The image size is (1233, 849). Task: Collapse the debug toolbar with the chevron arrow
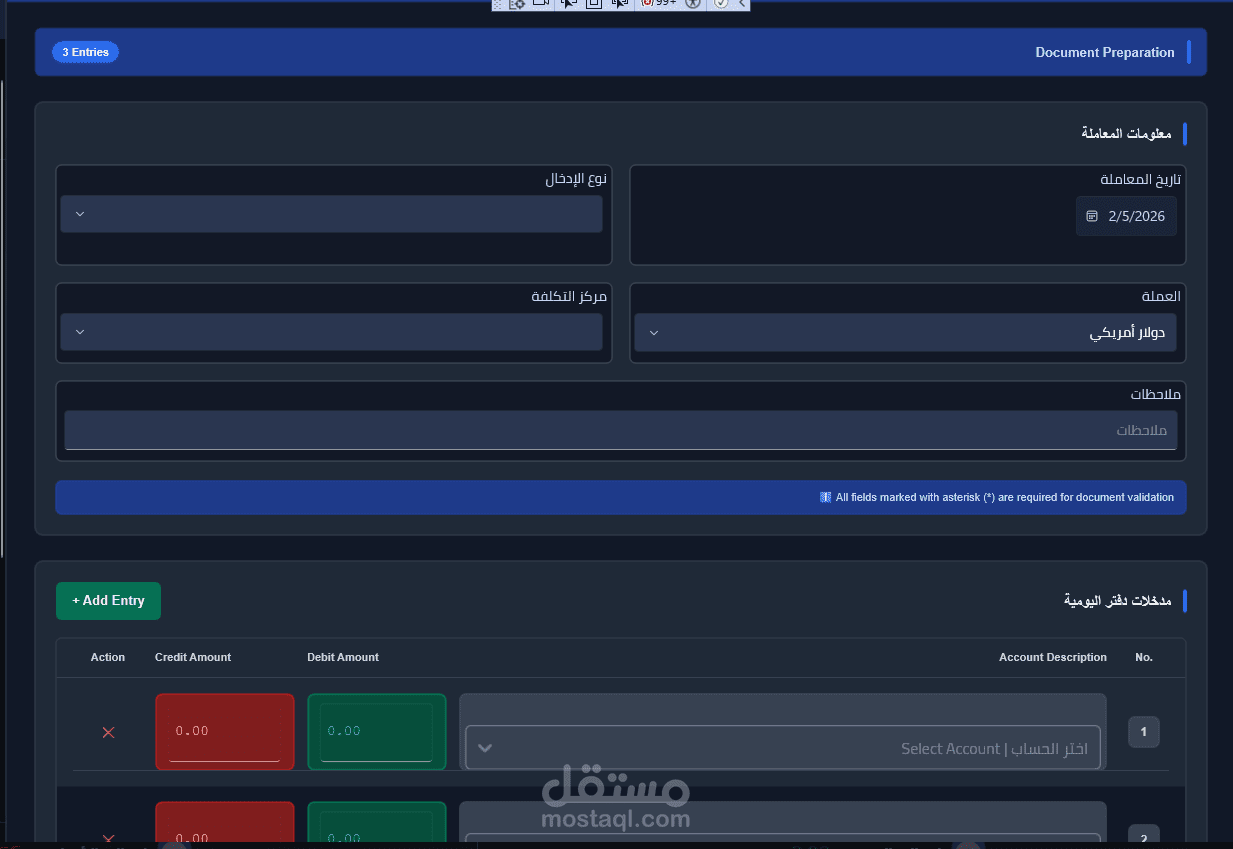[741, 4]
